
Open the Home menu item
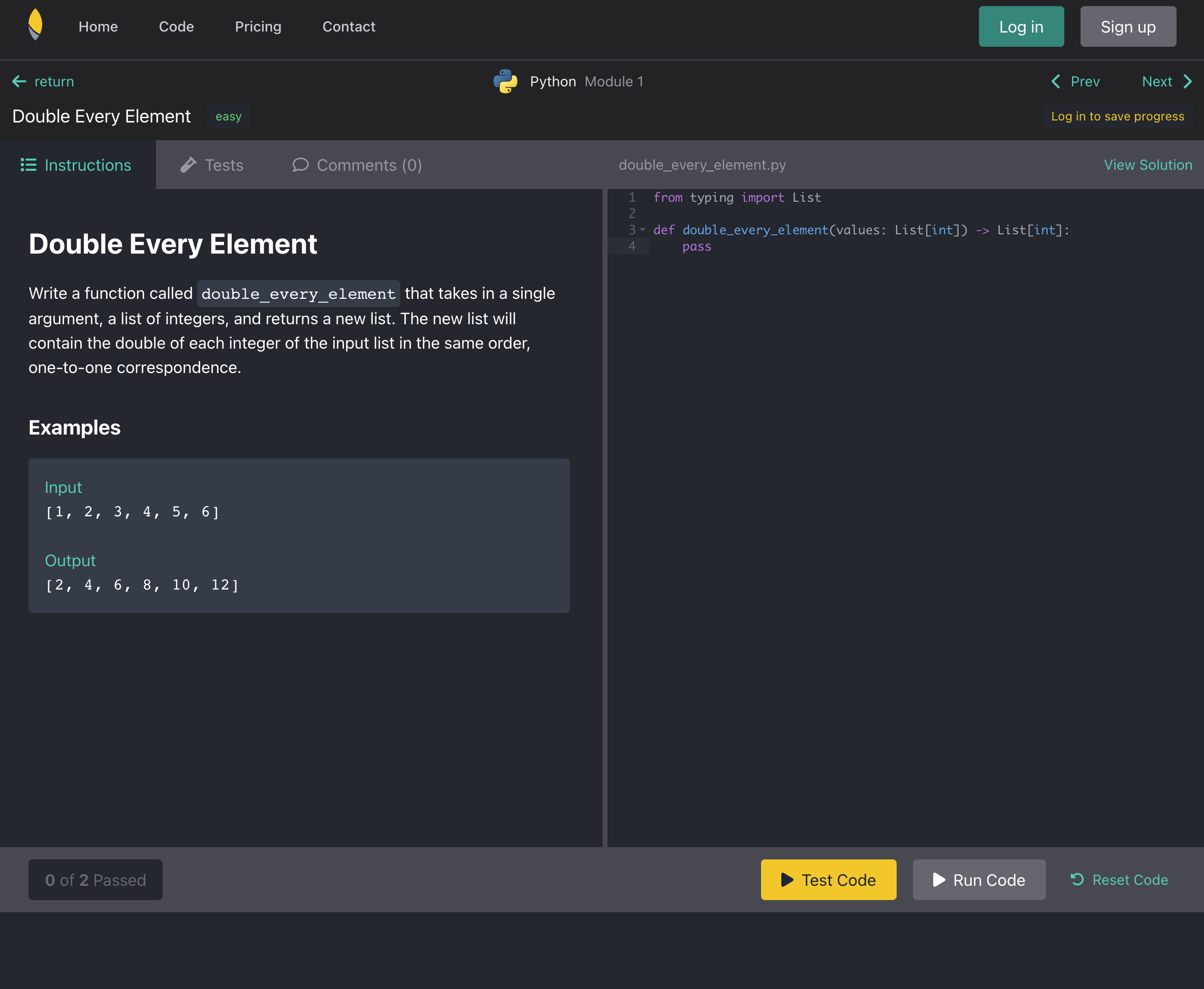[98, 27]
